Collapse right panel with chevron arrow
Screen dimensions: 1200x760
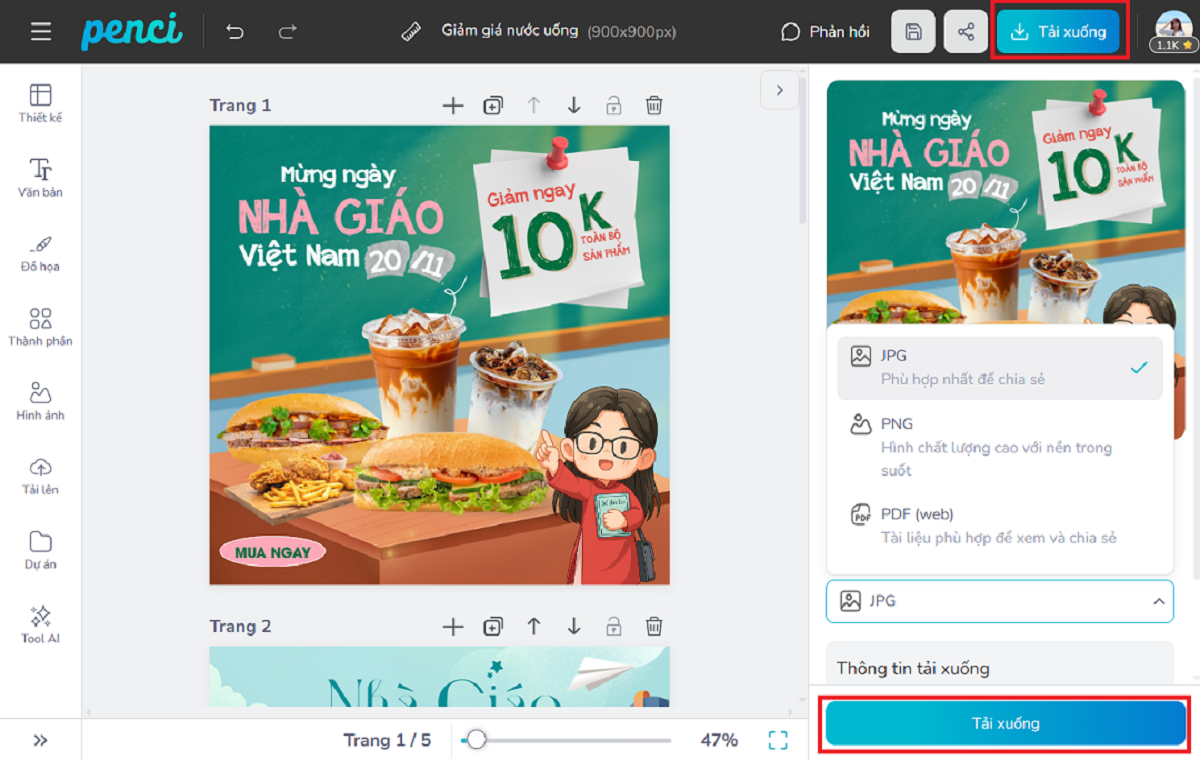779,90
